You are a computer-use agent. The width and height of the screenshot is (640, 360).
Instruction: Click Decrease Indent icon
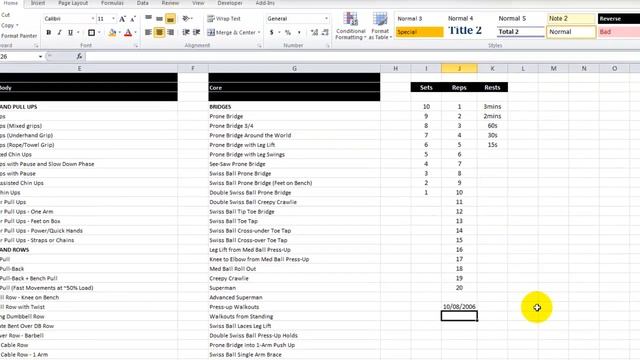tap(186, 32)
